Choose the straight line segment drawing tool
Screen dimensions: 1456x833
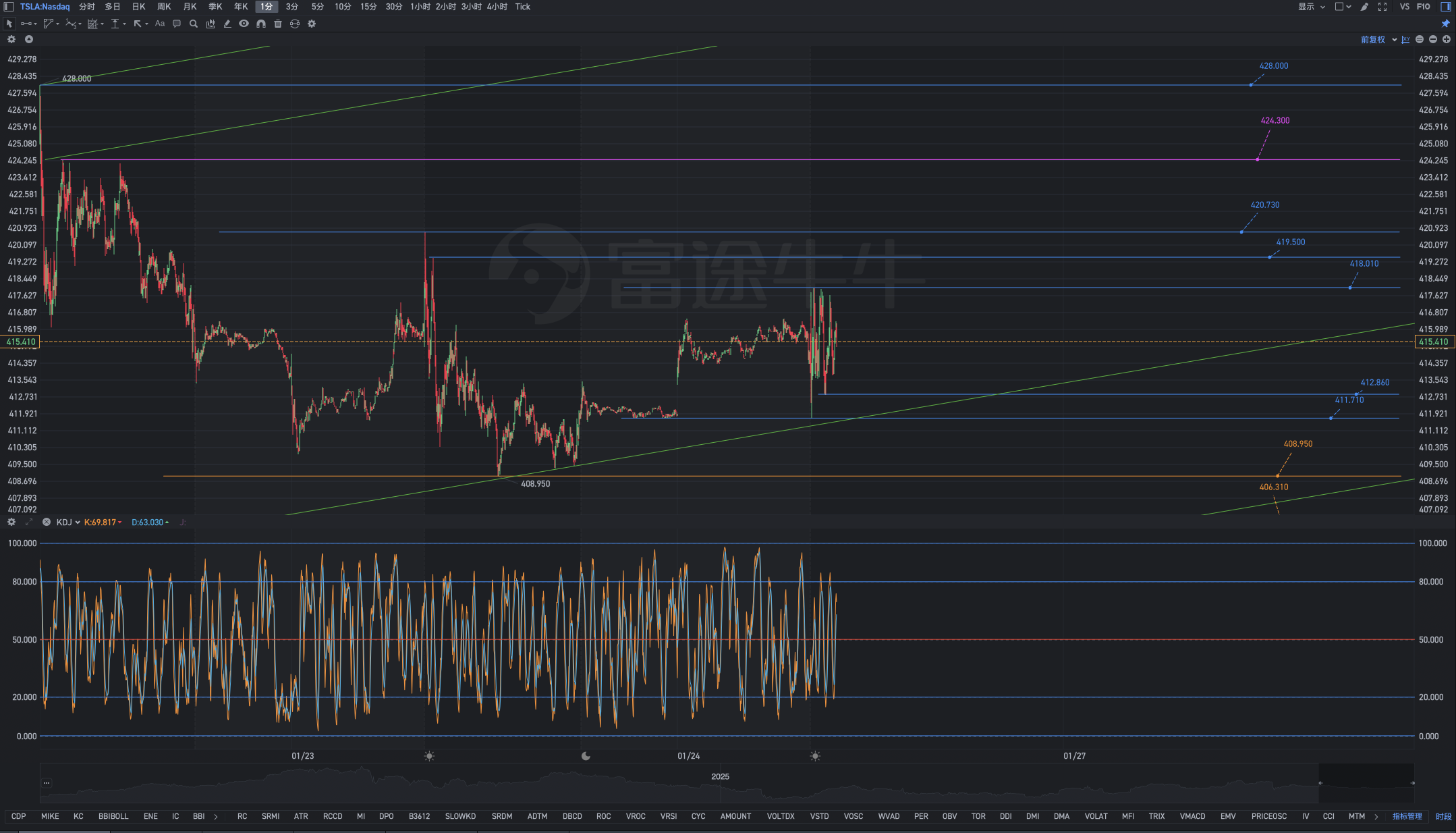click(26, 24)
